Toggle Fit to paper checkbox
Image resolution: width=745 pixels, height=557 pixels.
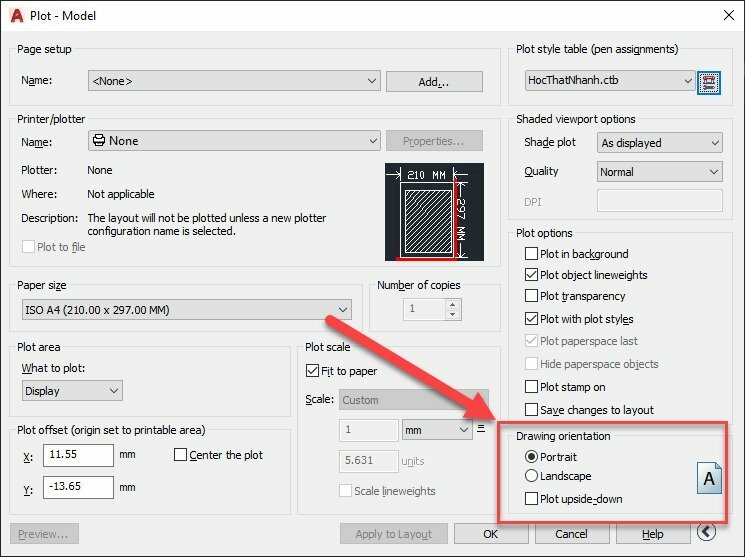(x=312, y=371)
